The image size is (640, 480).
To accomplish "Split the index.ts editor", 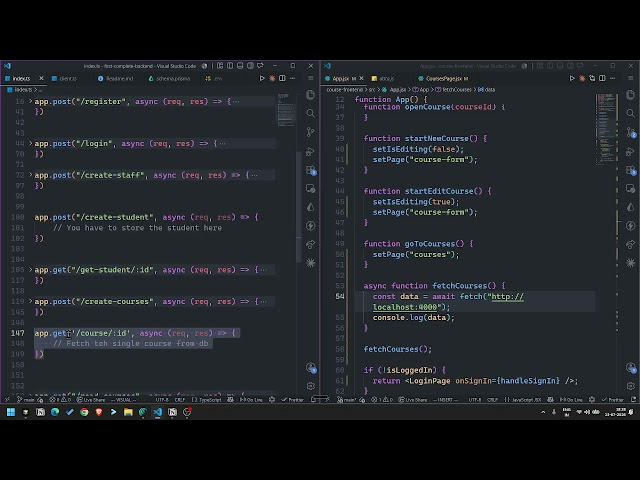I will (x=282, y=78).
